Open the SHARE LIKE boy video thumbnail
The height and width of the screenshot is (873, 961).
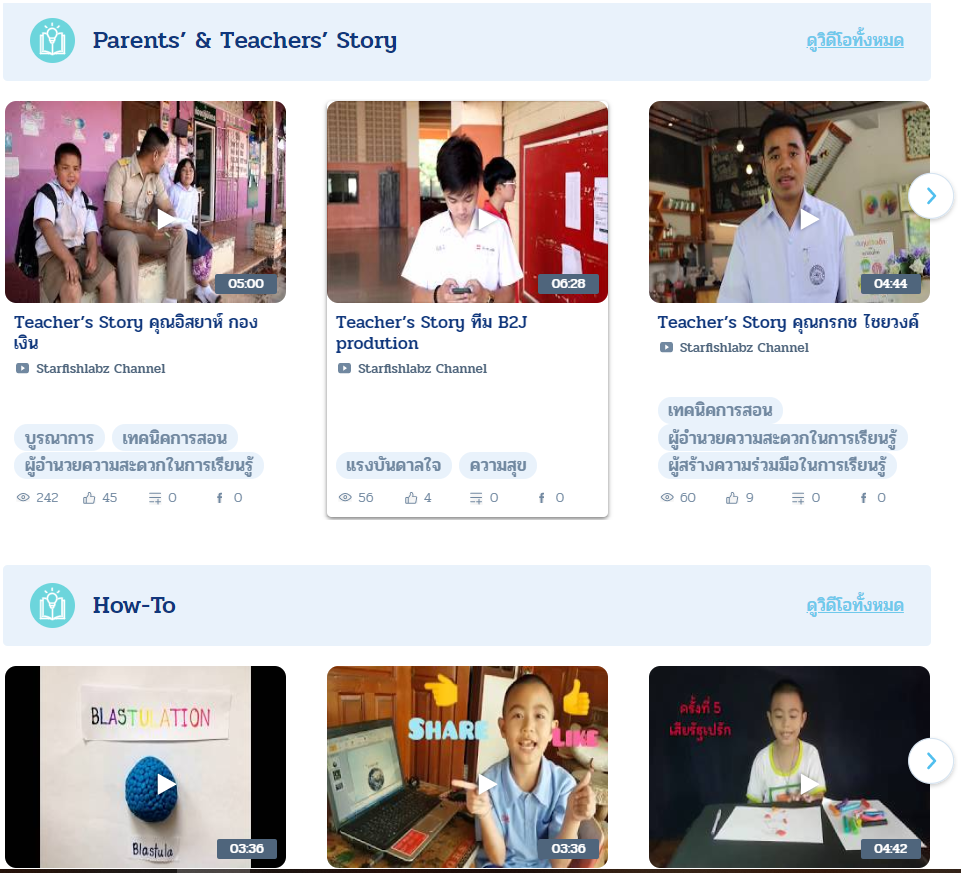[x=467, y=766]
